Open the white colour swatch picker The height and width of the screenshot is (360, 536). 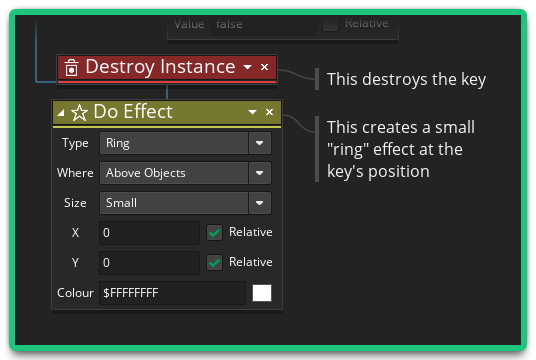click(x=262, y=293)
